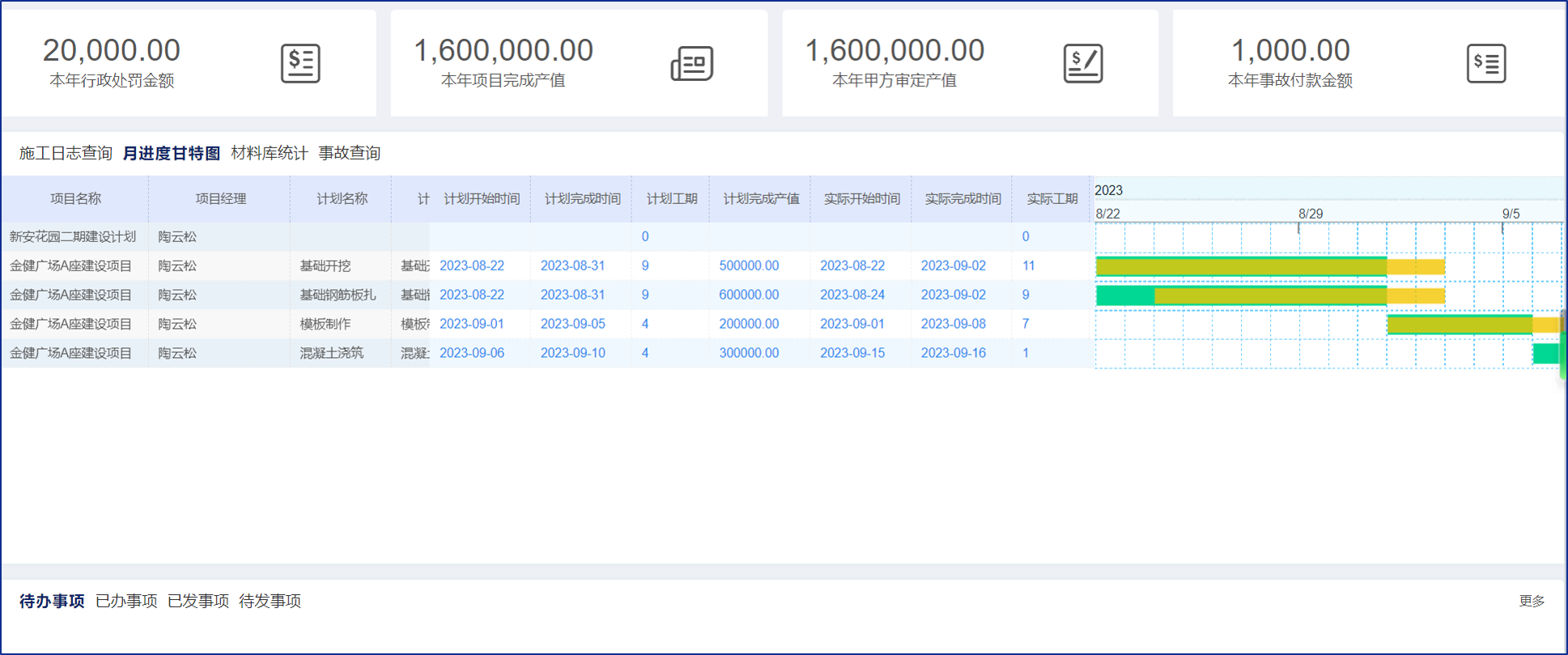1568x655 pixels.
Task: Click the 模板制作 Gantt progress bar
Action: coord(1474,325)
